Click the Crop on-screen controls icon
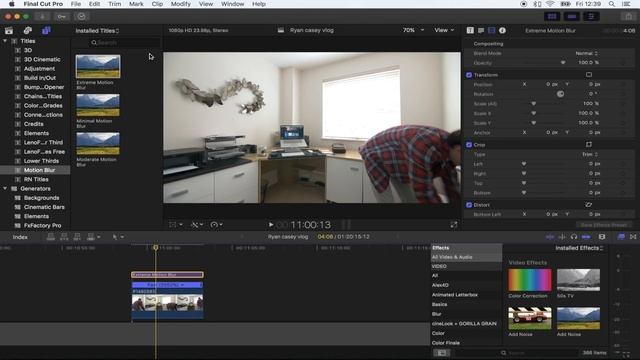The height and width of the screenshot is (360, 640). (589, 144)
